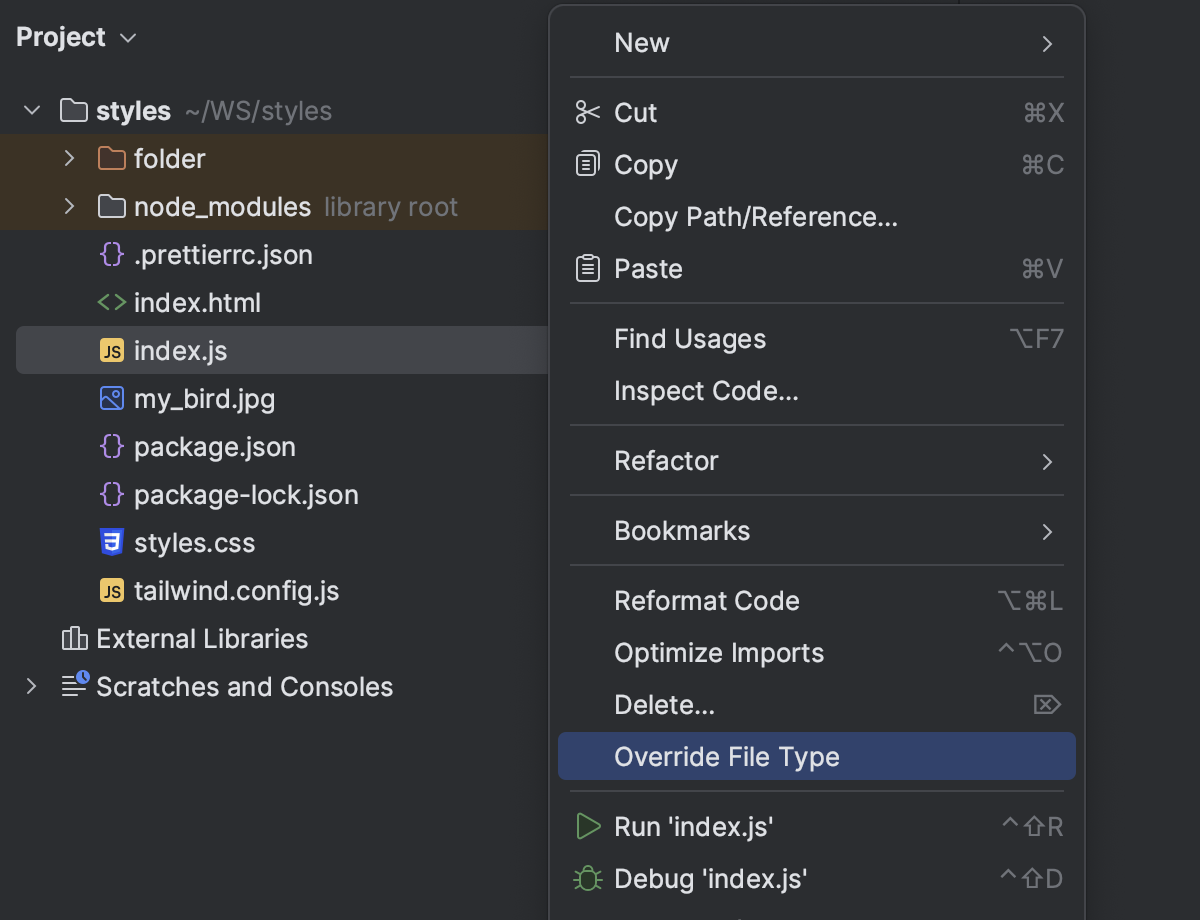Click the JavaScript file icon next to index.js
The image size is (1200, 920).
tap(111, 351)
